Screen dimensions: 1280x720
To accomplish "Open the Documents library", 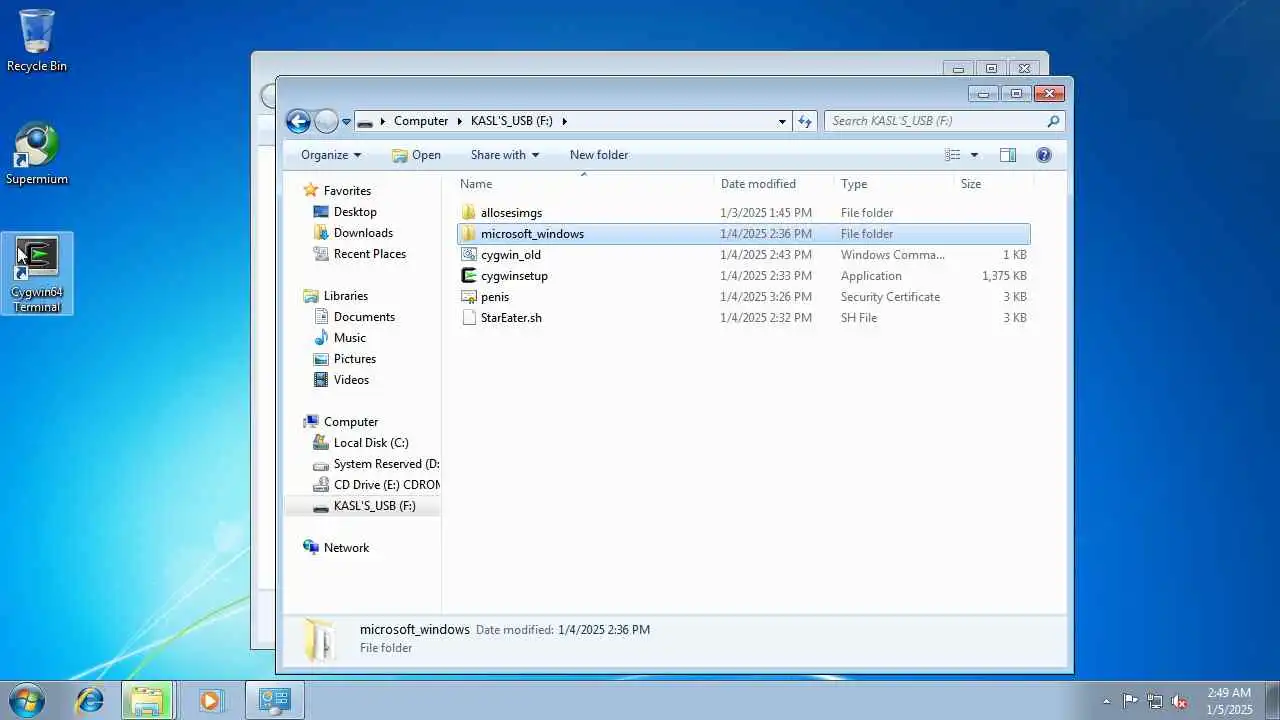I will [364, 317].
